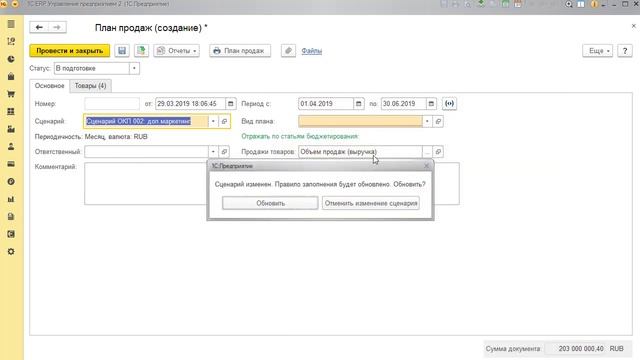Open the pie chart section in sidebar
The image size is (640, 360).
11,59
